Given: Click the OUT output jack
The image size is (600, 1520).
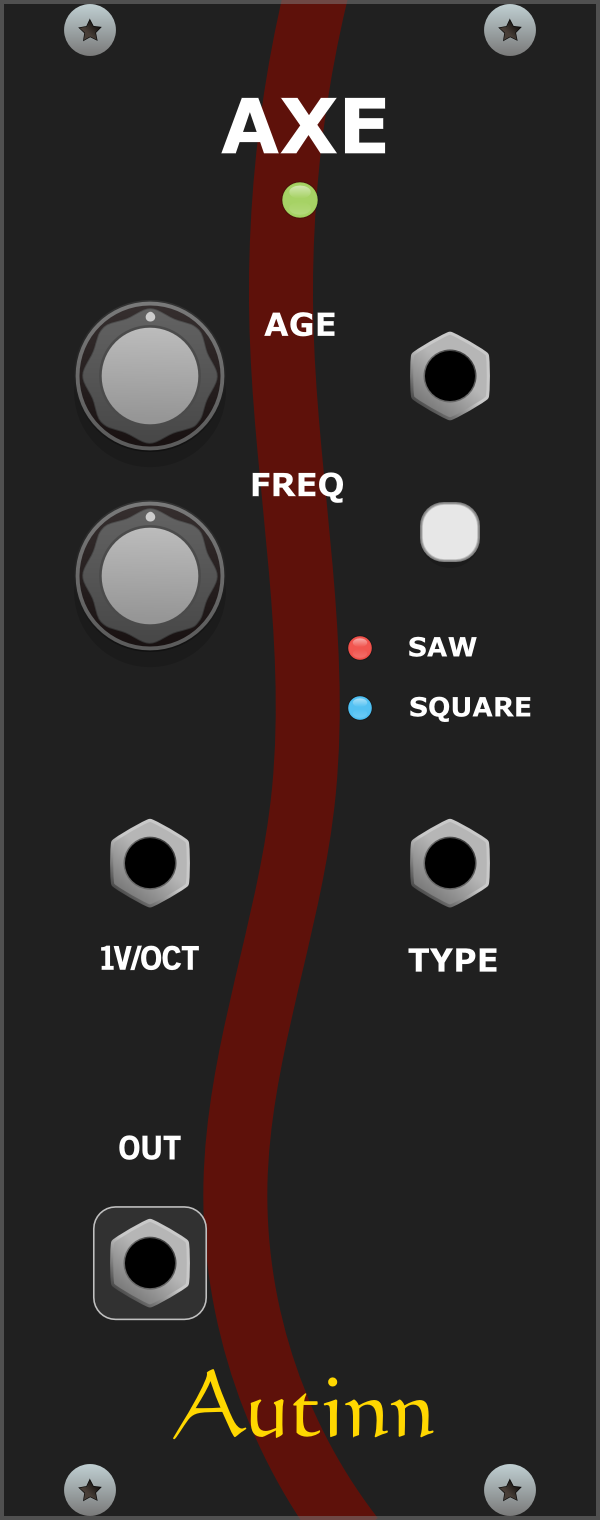Looking at the screenshot, I should 150,1263.
